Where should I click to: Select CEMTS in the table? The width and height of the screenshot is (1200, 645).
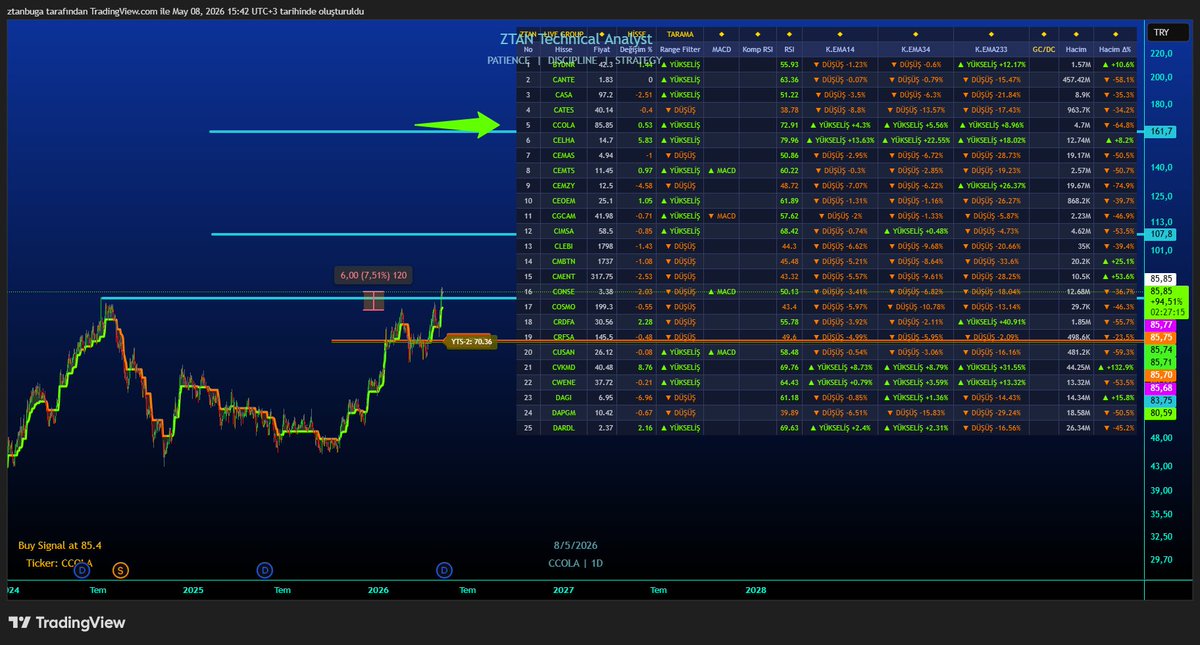point(564,171)
